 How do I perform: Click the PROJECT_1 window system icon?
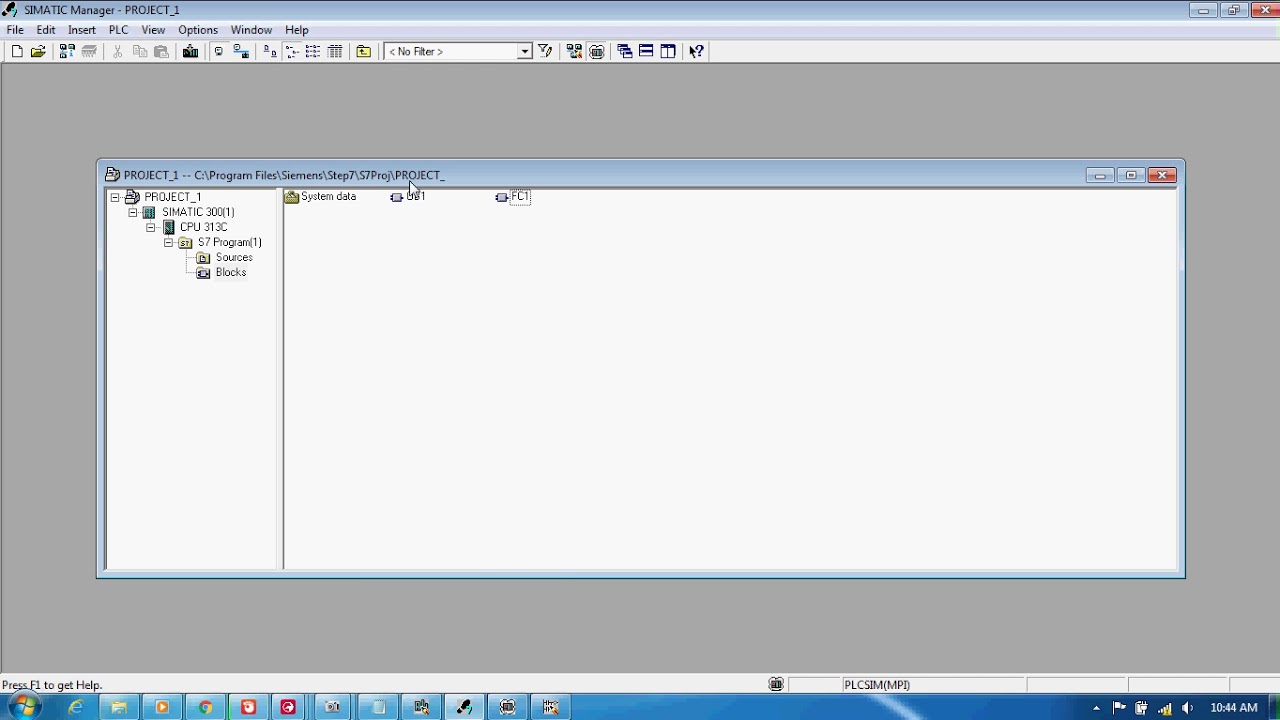click(112, 175)
